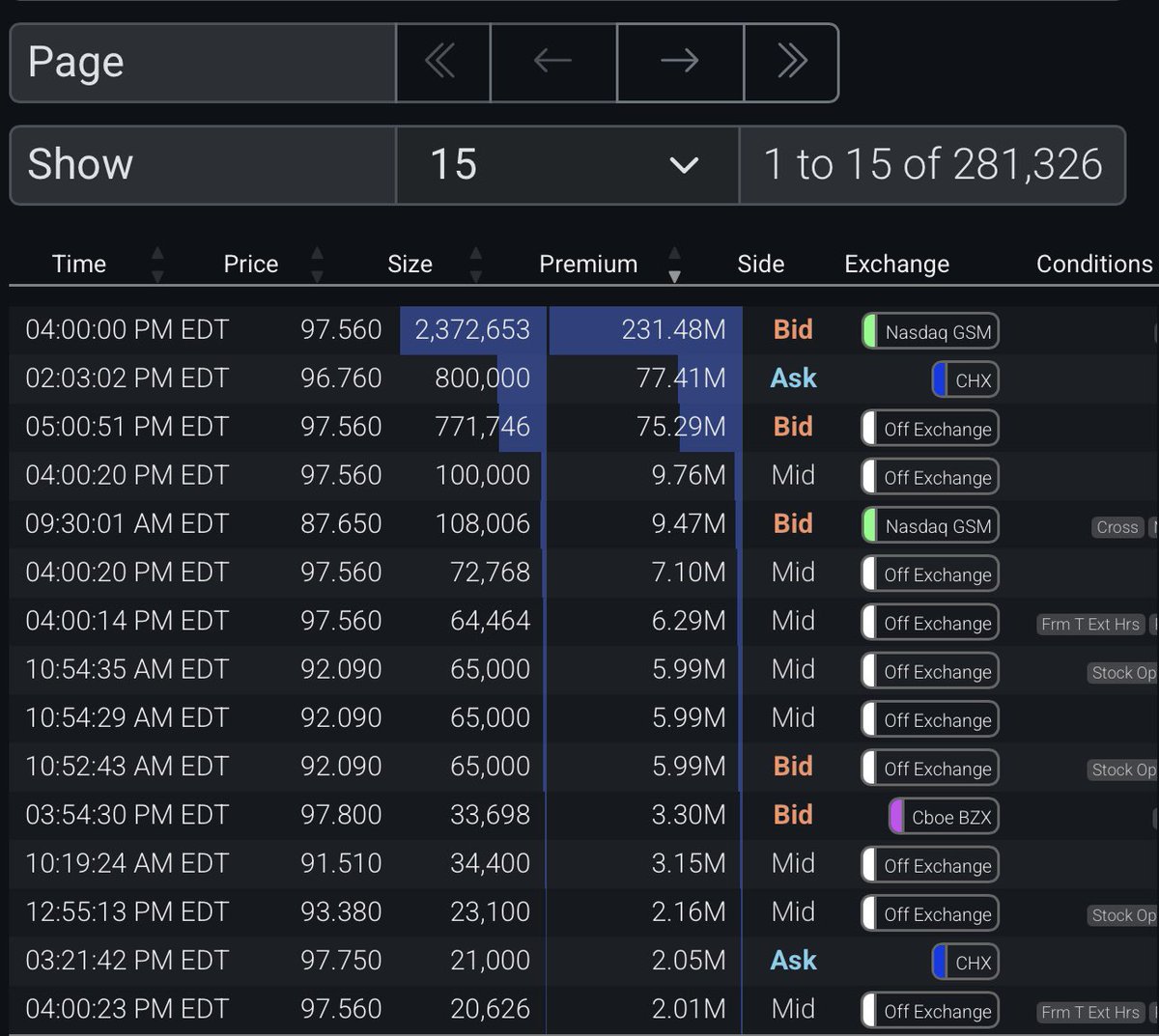Select Cboe BZX exchange tag
Image resolution: width=1159 pixels, height=1036 pixels.
click(x=944, y=817)
